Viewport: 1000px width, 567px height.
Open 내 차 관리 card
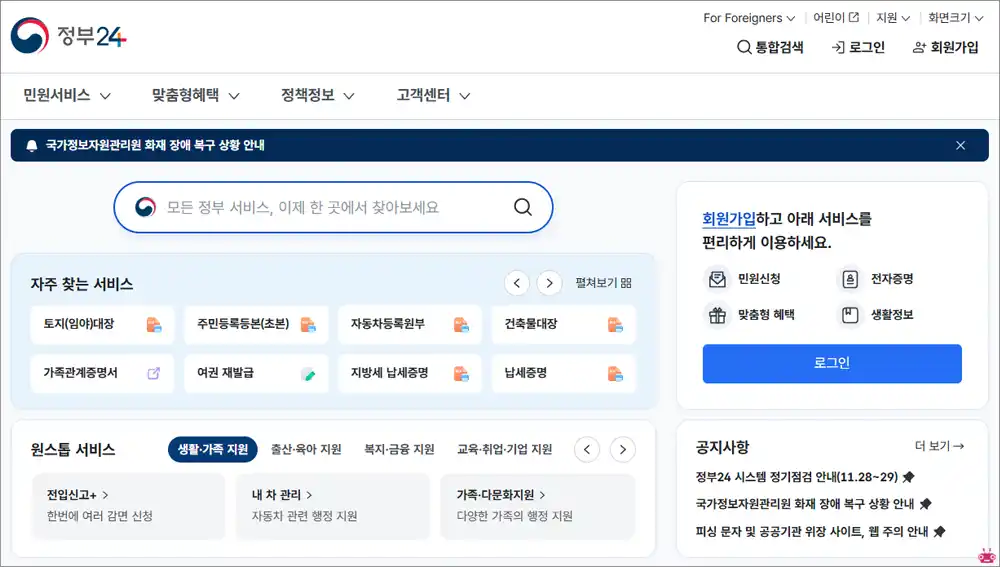[333, 506]
